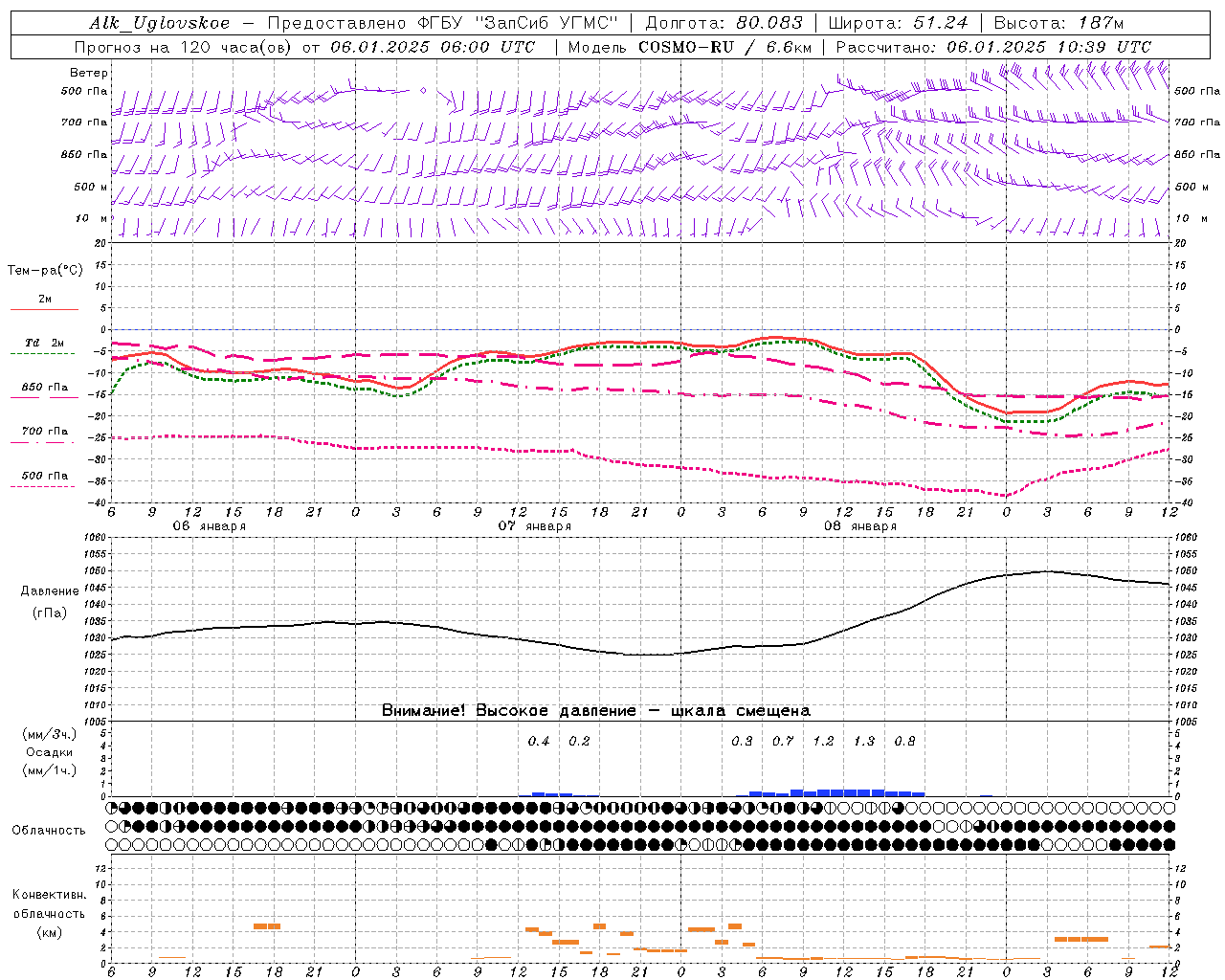Select the 'Прогноз на 120 часа(ов)' forecast text
The image size is (1225, 980).
tap(185, 47)
